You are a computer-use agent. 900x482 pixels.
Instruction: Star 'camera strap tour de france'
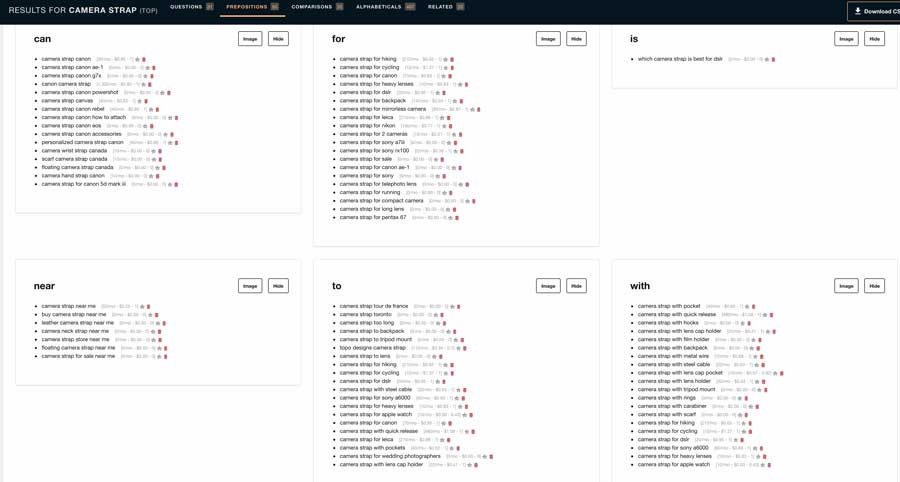click(x=452, y=306)
